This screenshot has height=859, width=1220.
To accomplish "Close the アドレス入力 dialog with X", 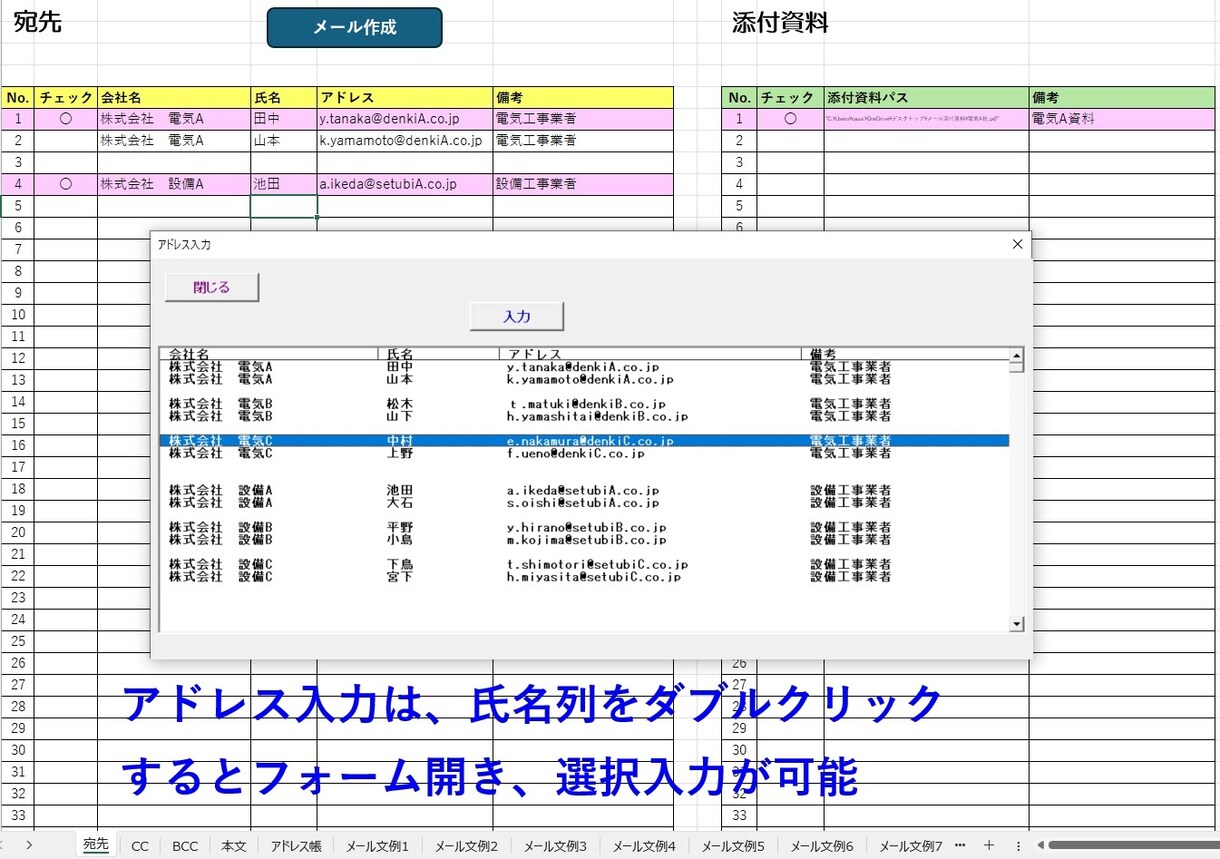I will click(x=1018, y=244).
